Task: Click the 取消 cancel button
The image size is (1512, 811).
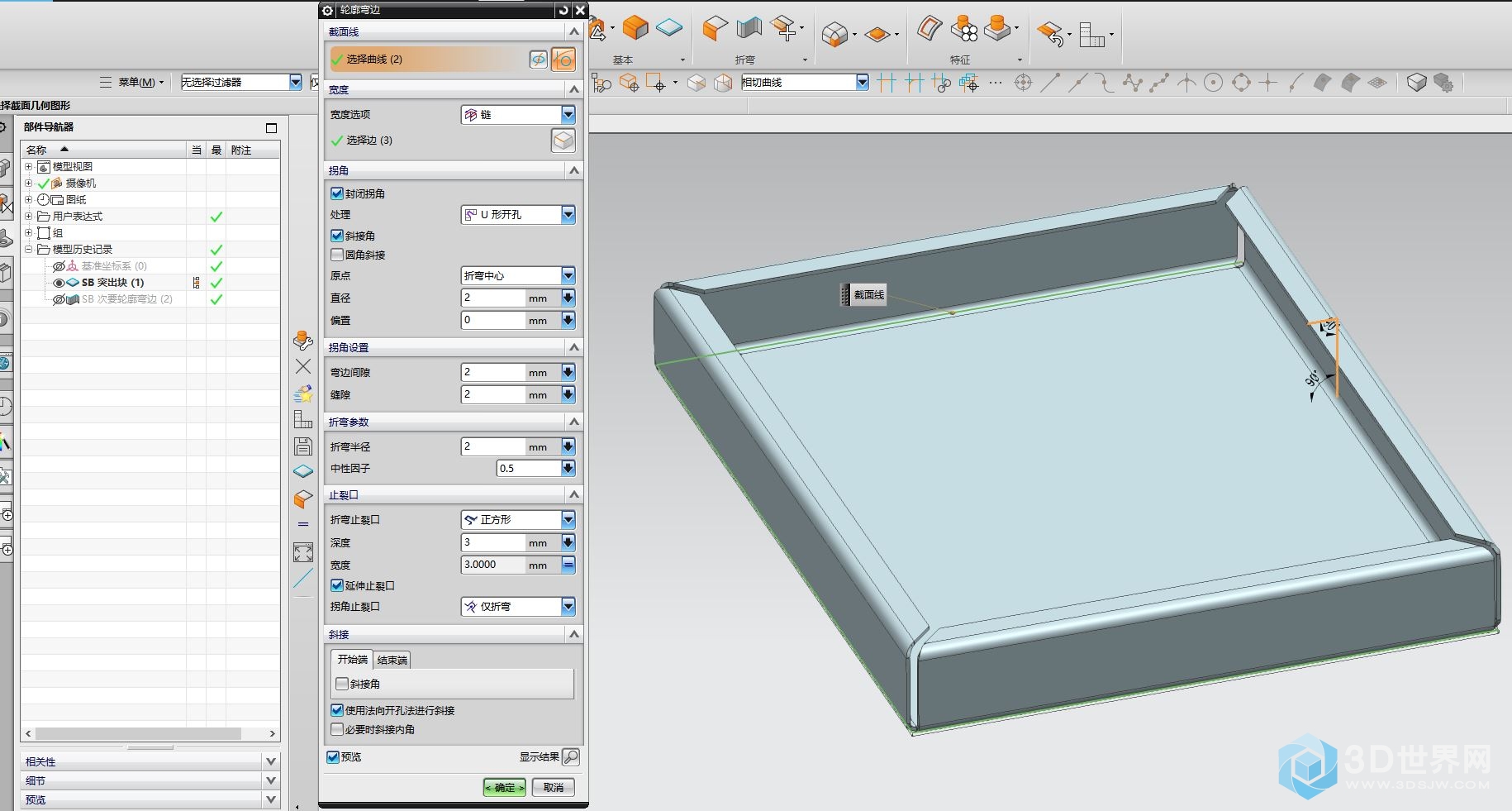Action: 554,787
